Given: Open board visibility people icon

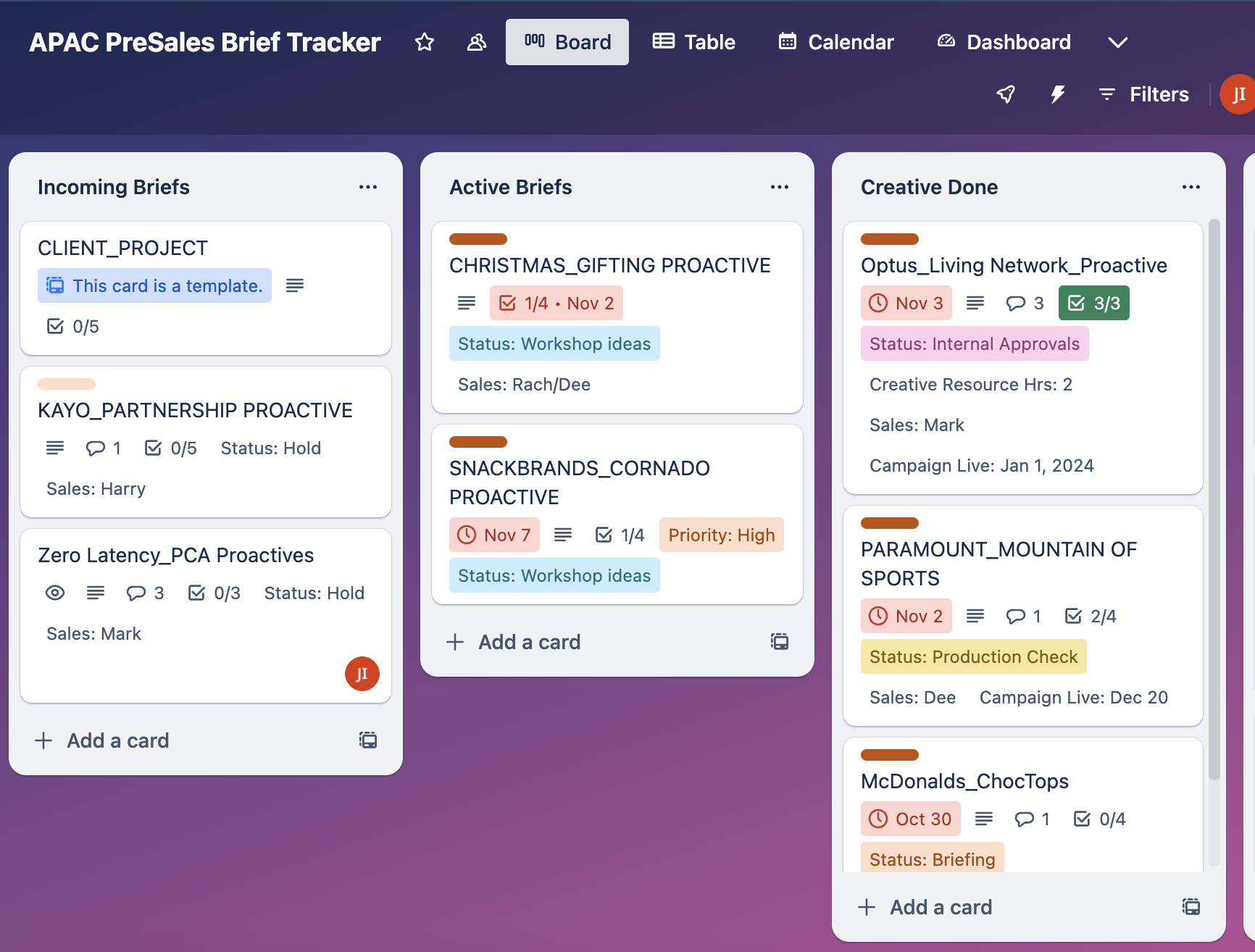Looking at the screenshot, I should coord(476,42).
